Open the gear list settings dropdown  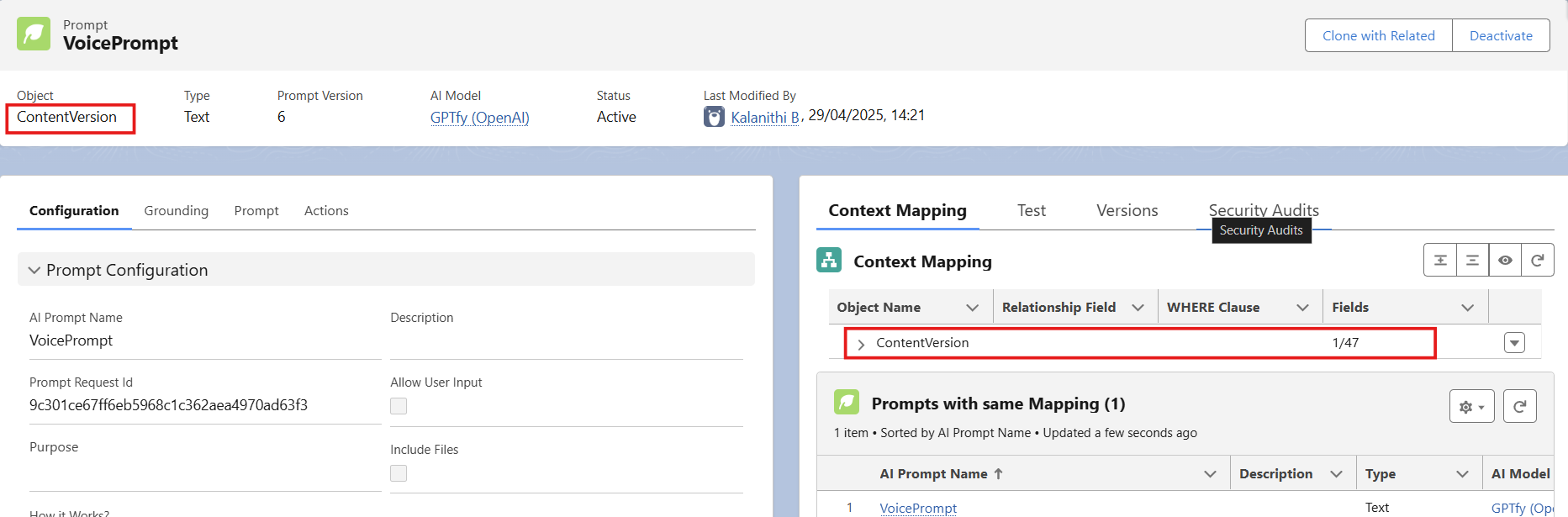click(1472, 406)
